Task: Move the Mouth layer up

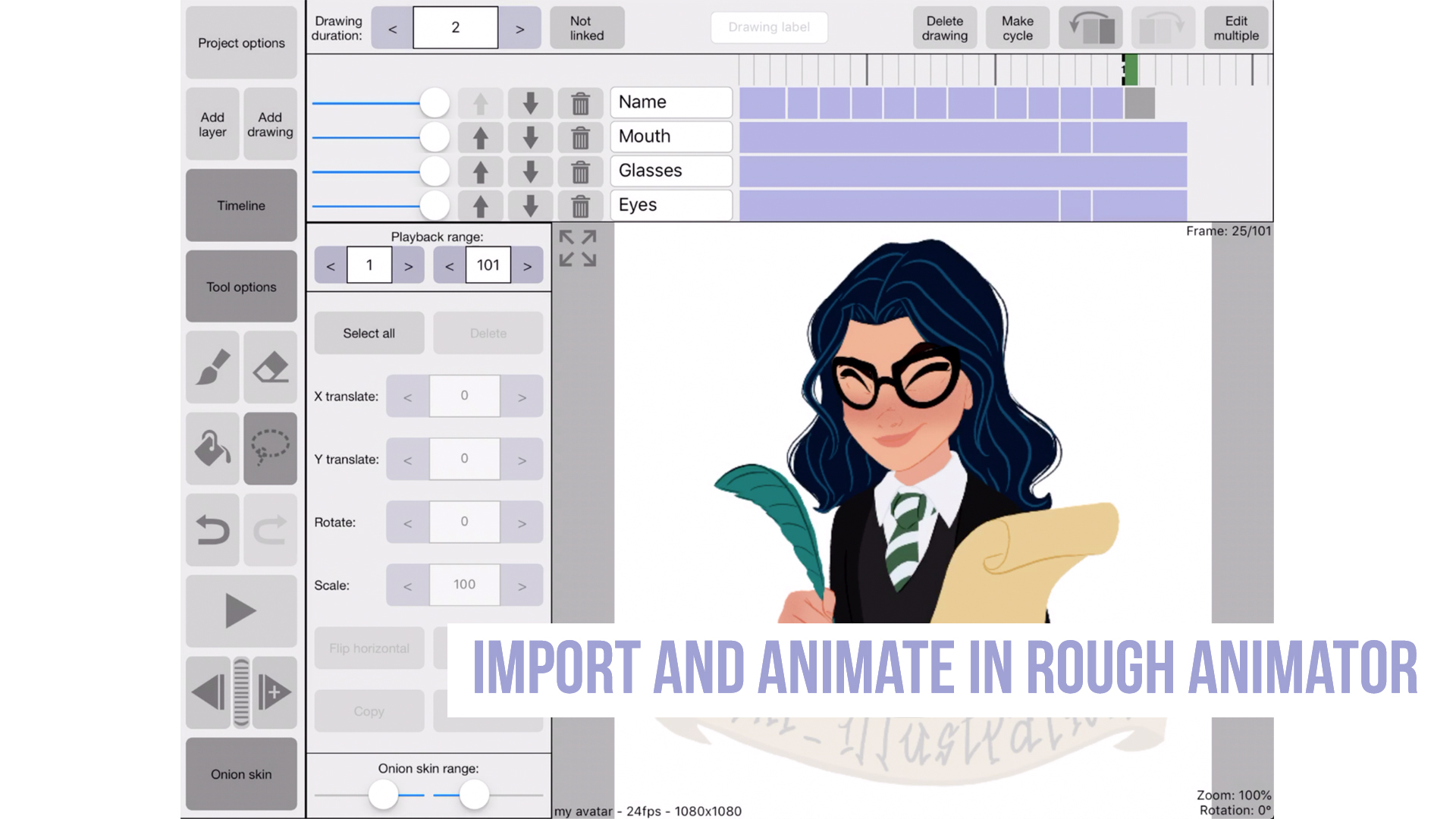Action: click(x=480, y=137)
